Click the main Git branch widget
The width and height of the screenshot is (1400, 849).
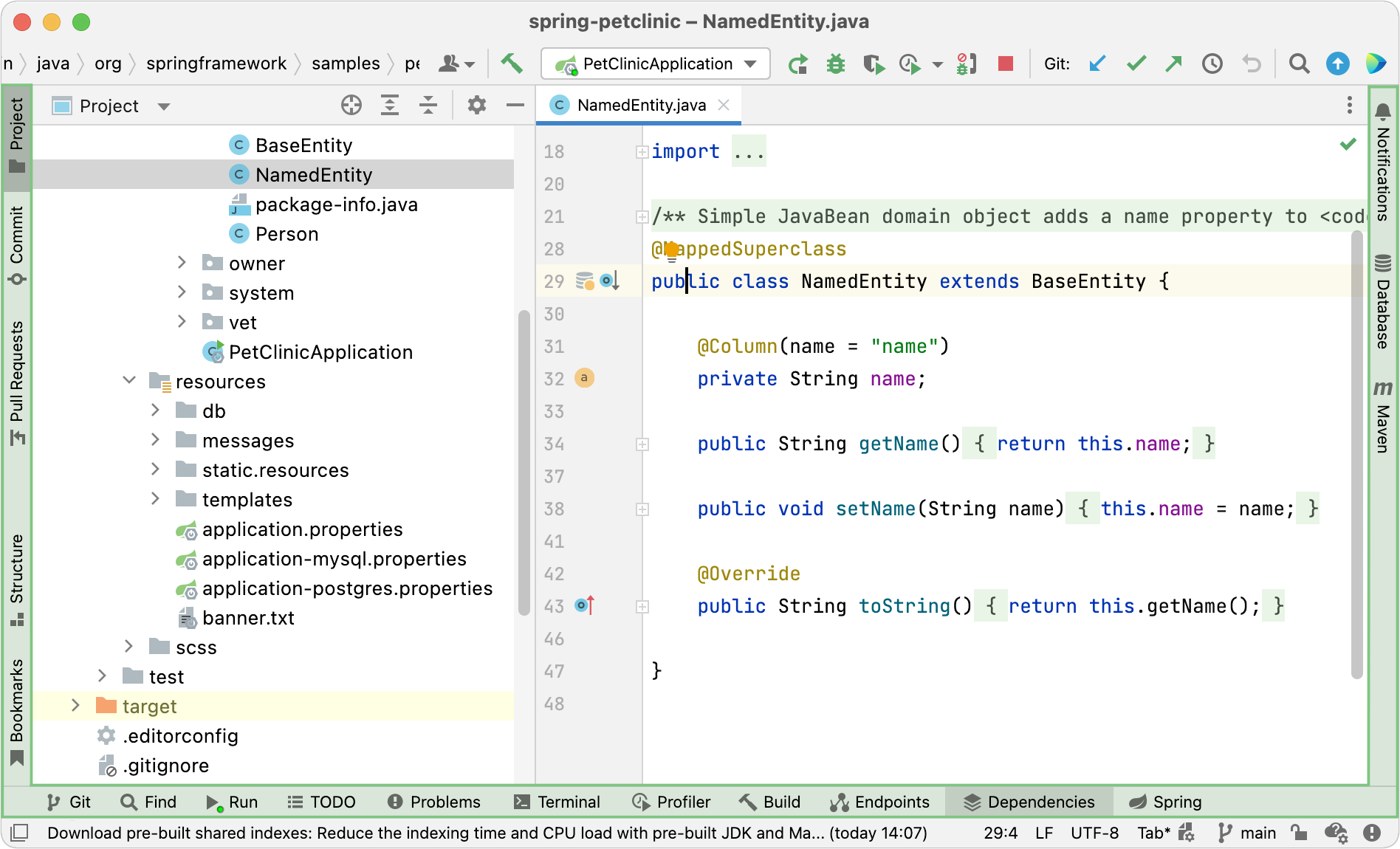[x=1247, y=833]
